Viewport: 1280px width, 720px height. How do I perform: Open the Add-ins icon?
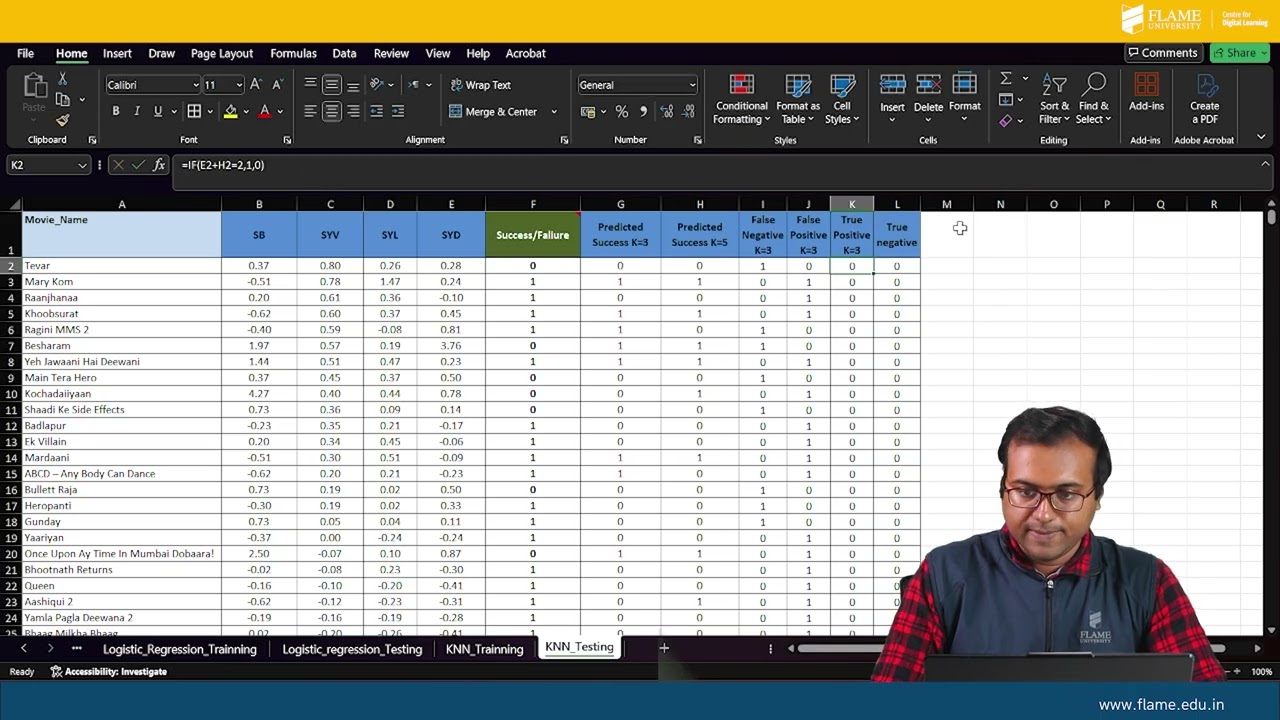tap(1146, 92)
